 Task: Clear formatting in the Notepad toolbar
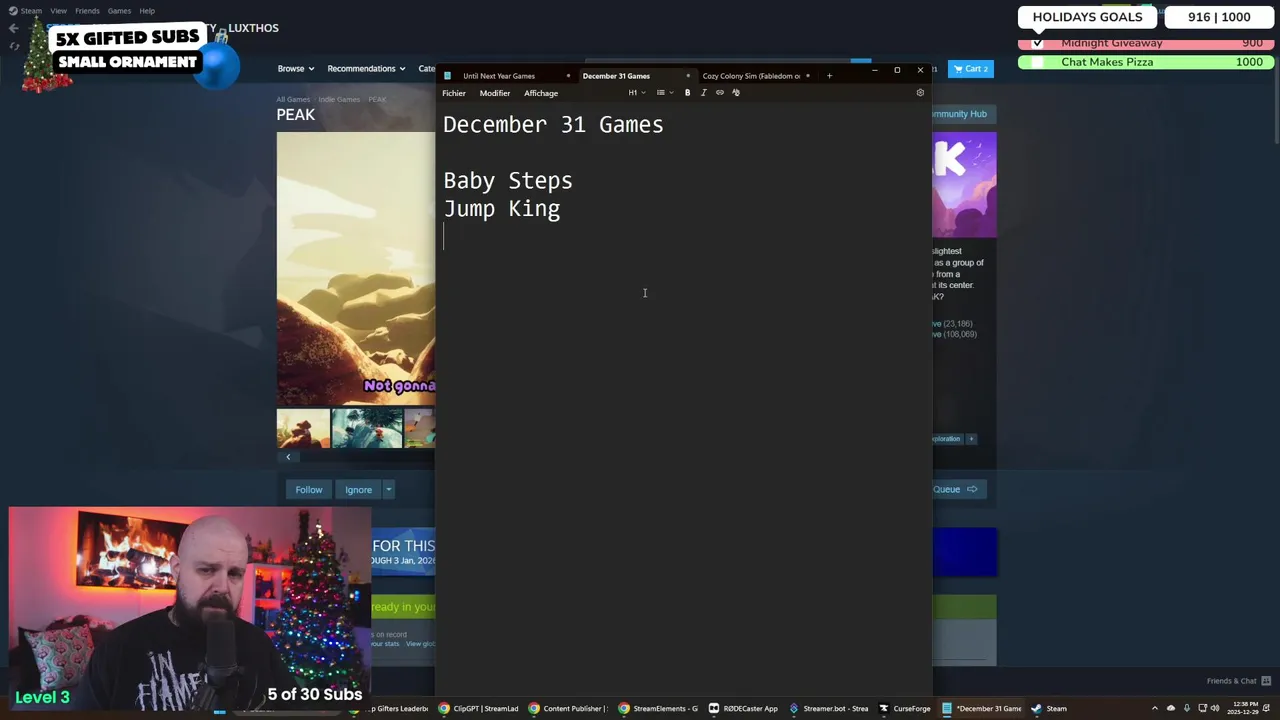[x=736, y=93]
